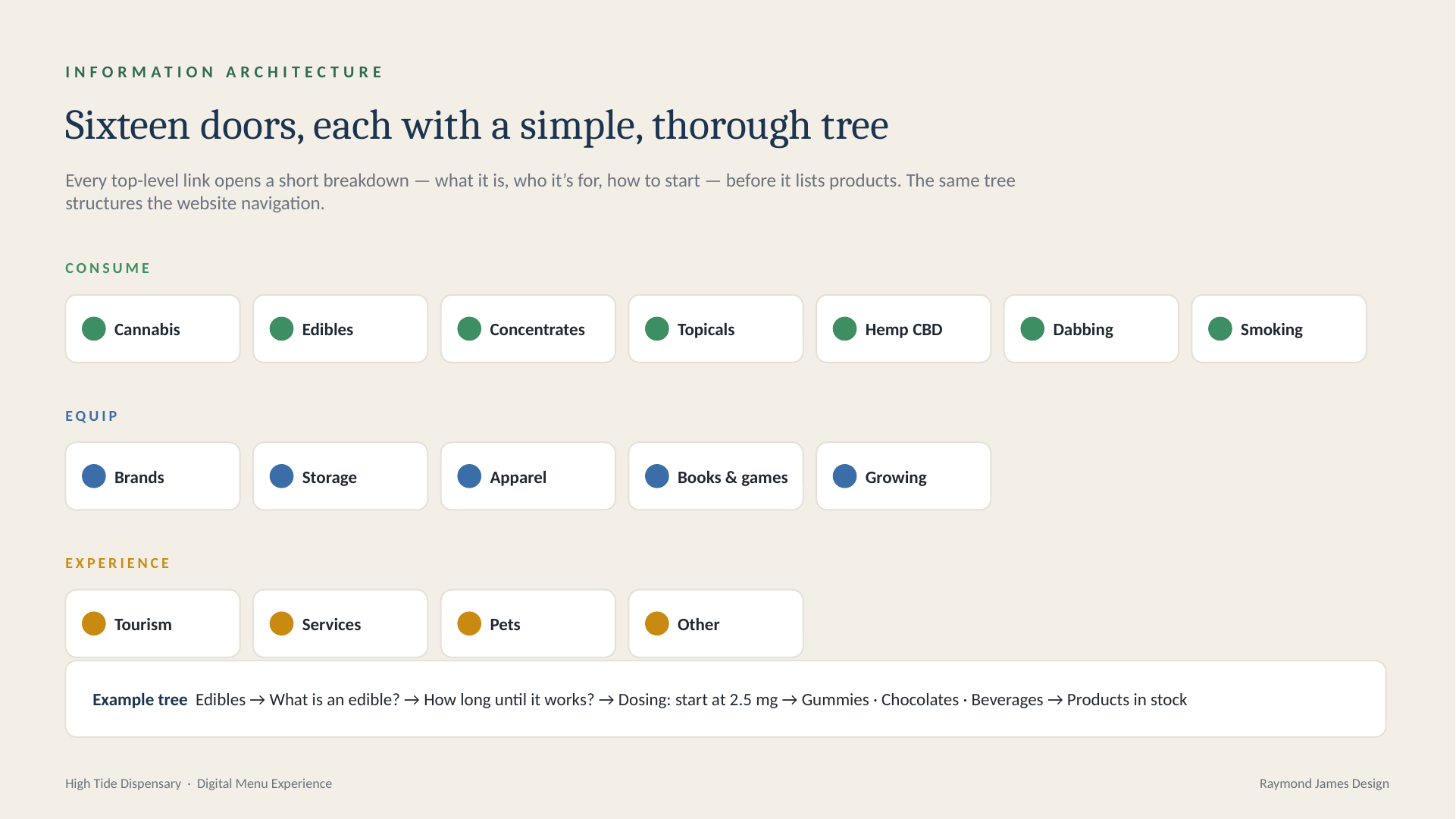This screenshot has height=819, width=1456.
Task: Open the Other category card
Action: click(715, 624)
